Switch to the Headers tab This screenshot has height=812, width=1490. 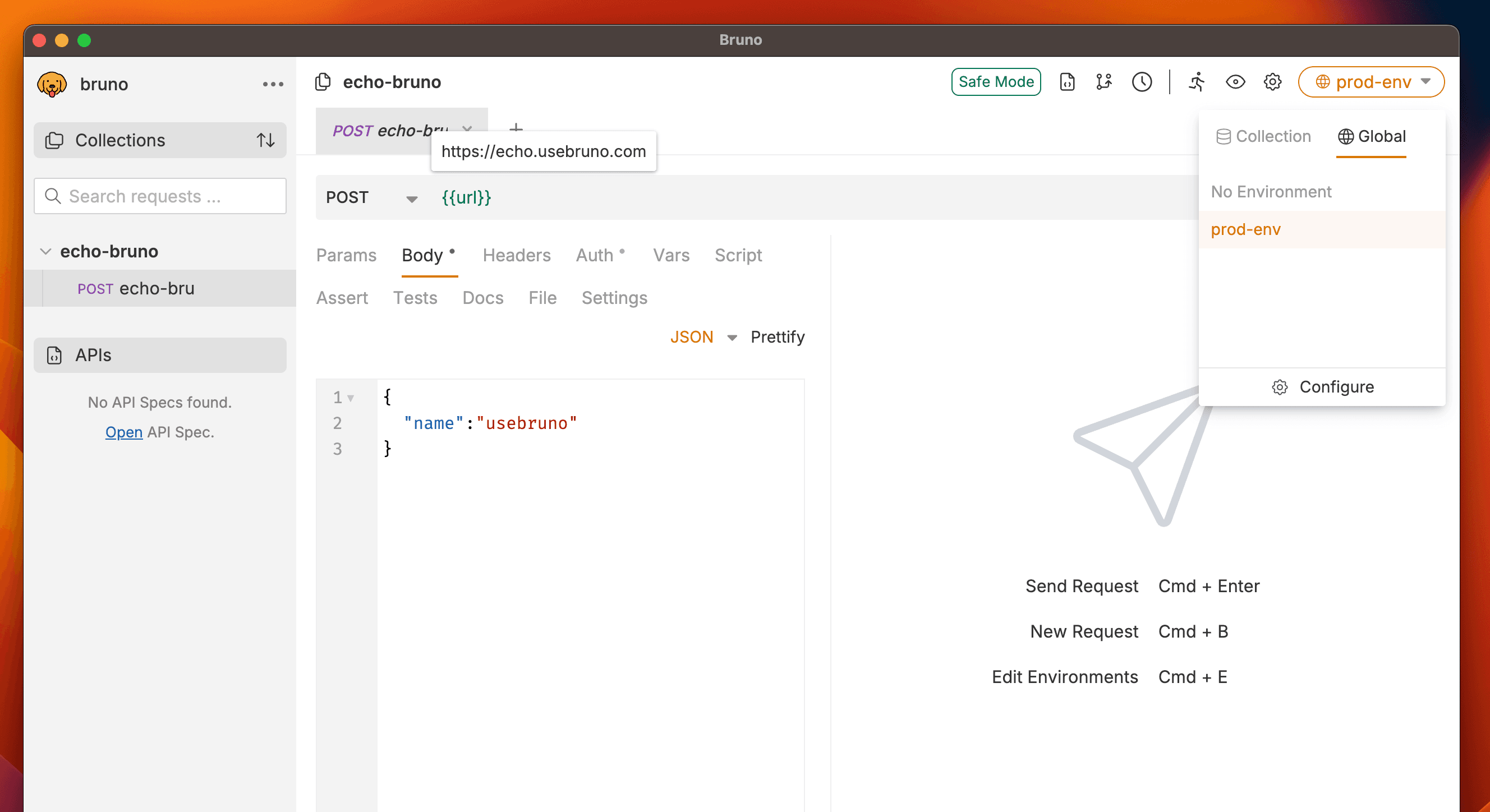tap(516, 255)
